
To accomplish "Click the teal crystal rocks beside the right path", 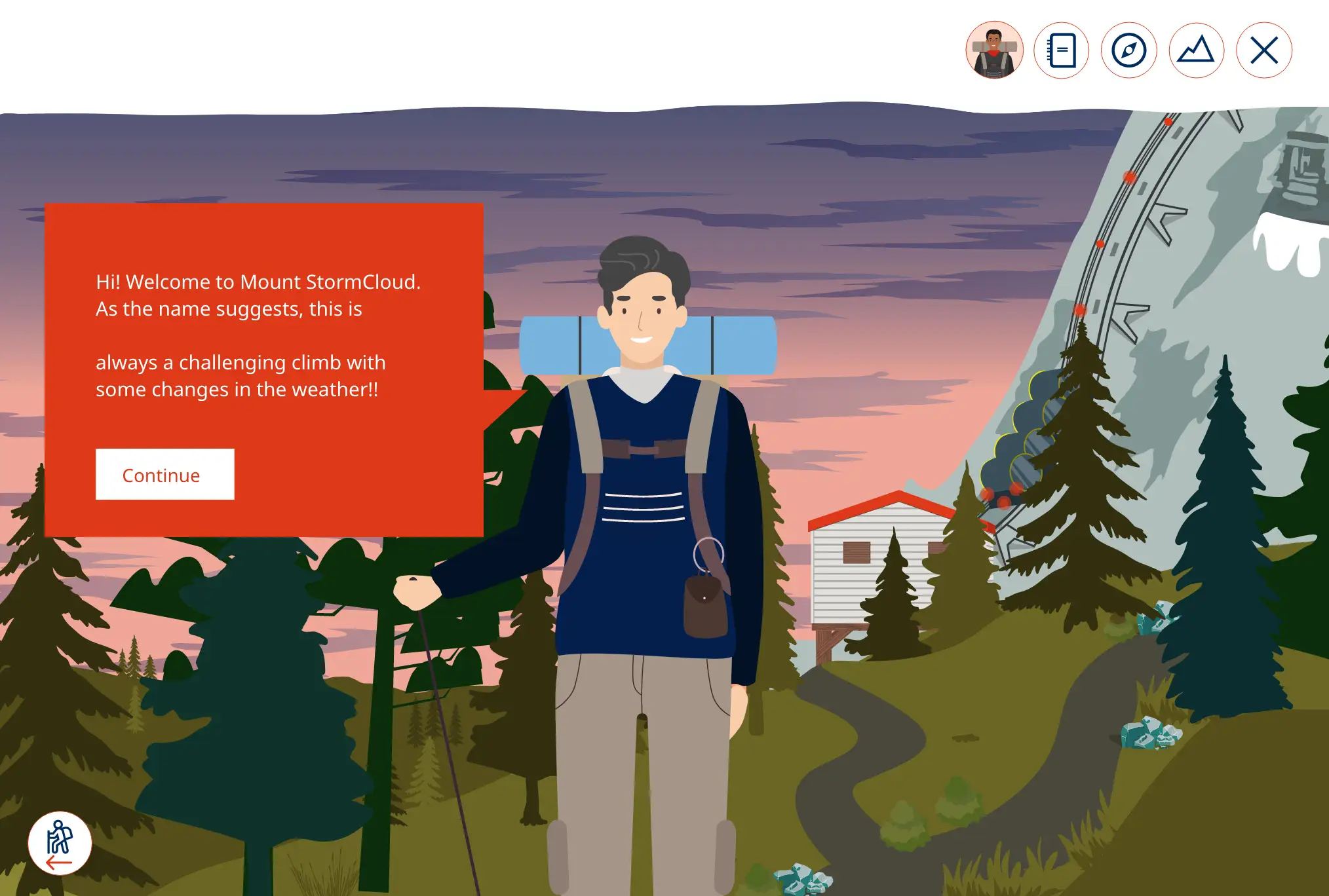I will (1150, 734).
